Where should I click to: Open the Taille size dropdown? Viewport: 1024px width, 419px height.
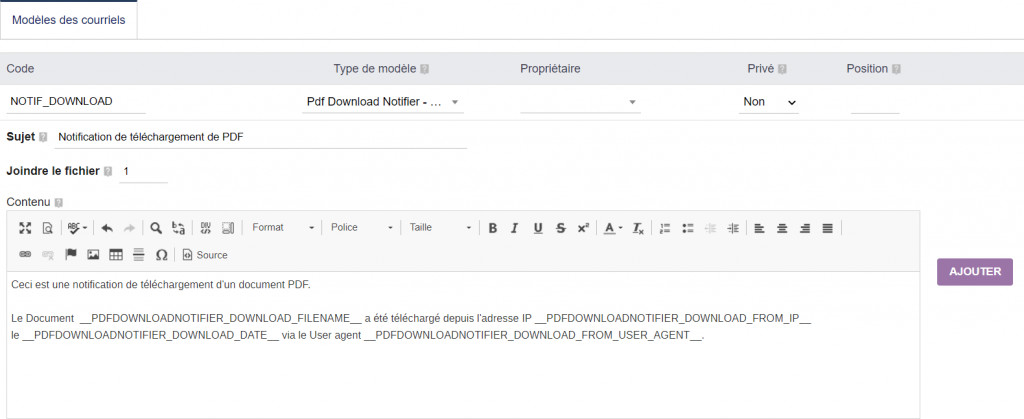point(440,228)
